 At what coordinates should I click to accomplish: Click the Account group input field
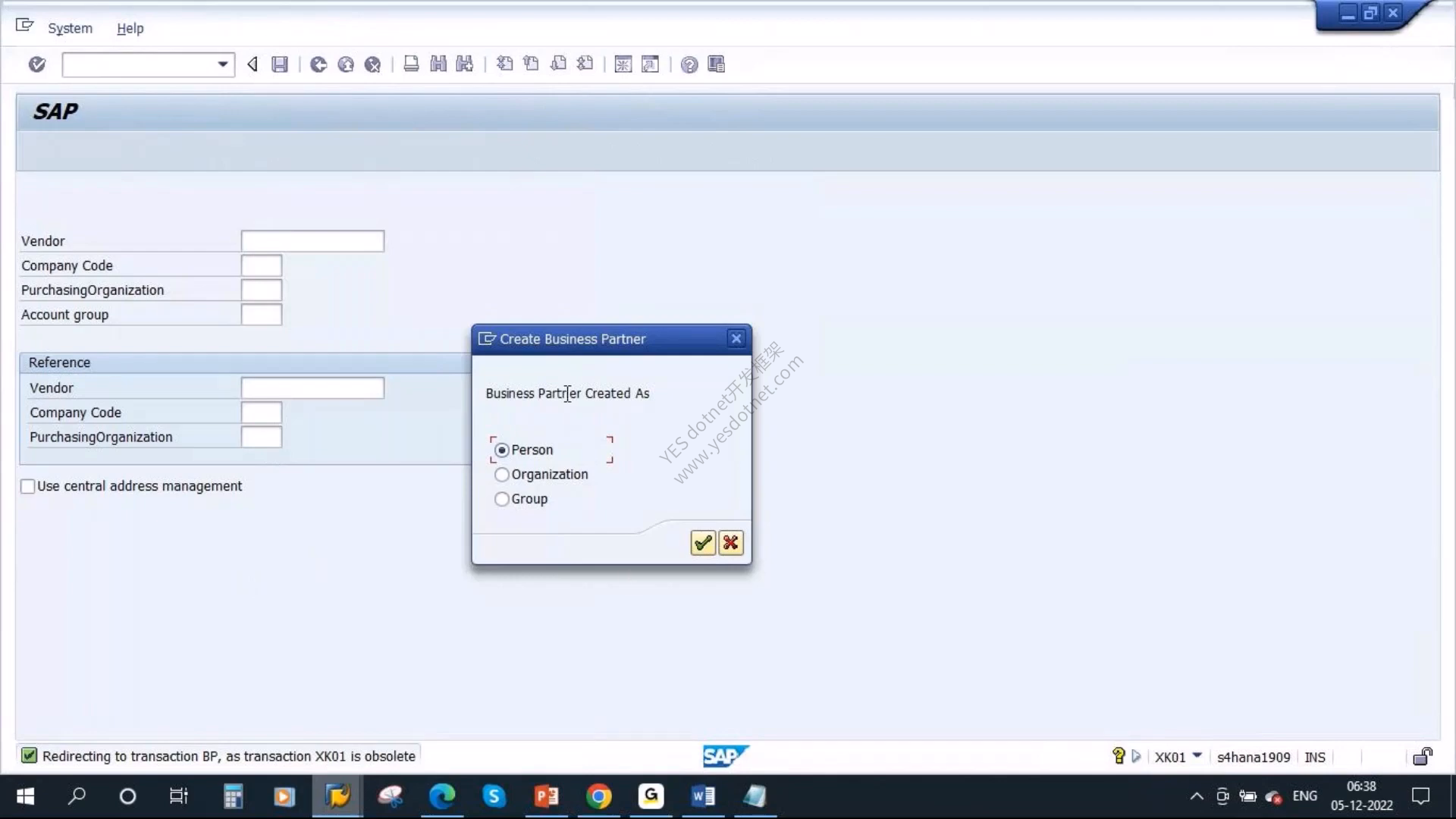pyautogui.click(x=262, y=315)
